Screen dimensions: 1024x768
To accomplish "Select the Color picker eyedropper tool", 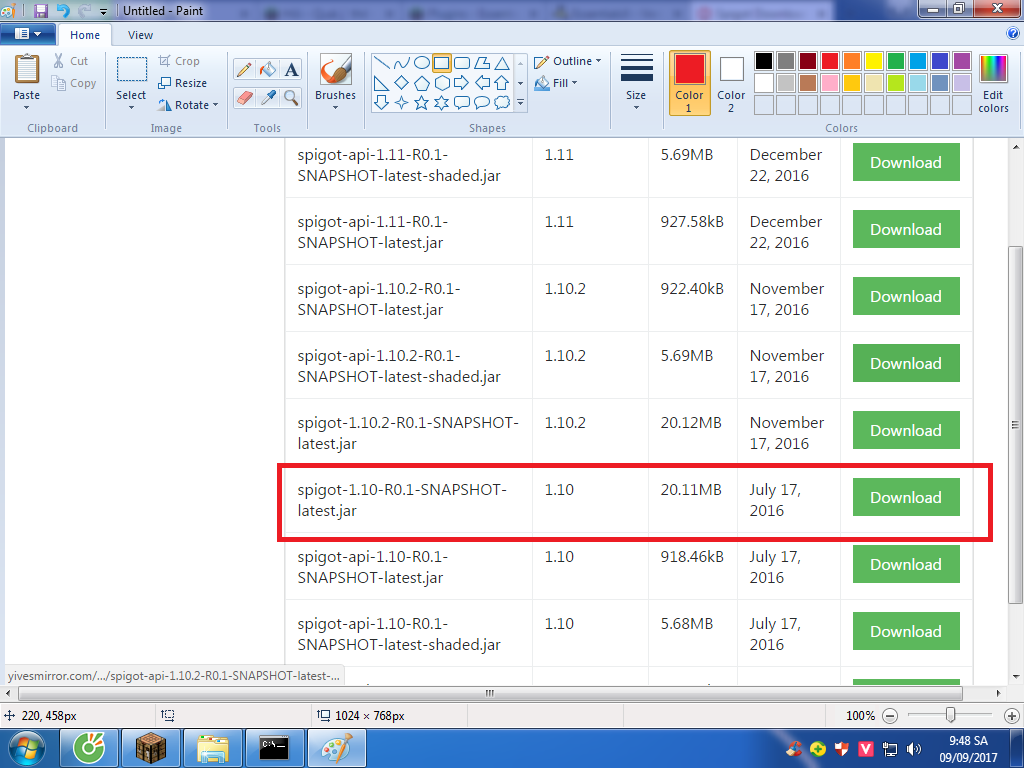I will tap(268, 97).
